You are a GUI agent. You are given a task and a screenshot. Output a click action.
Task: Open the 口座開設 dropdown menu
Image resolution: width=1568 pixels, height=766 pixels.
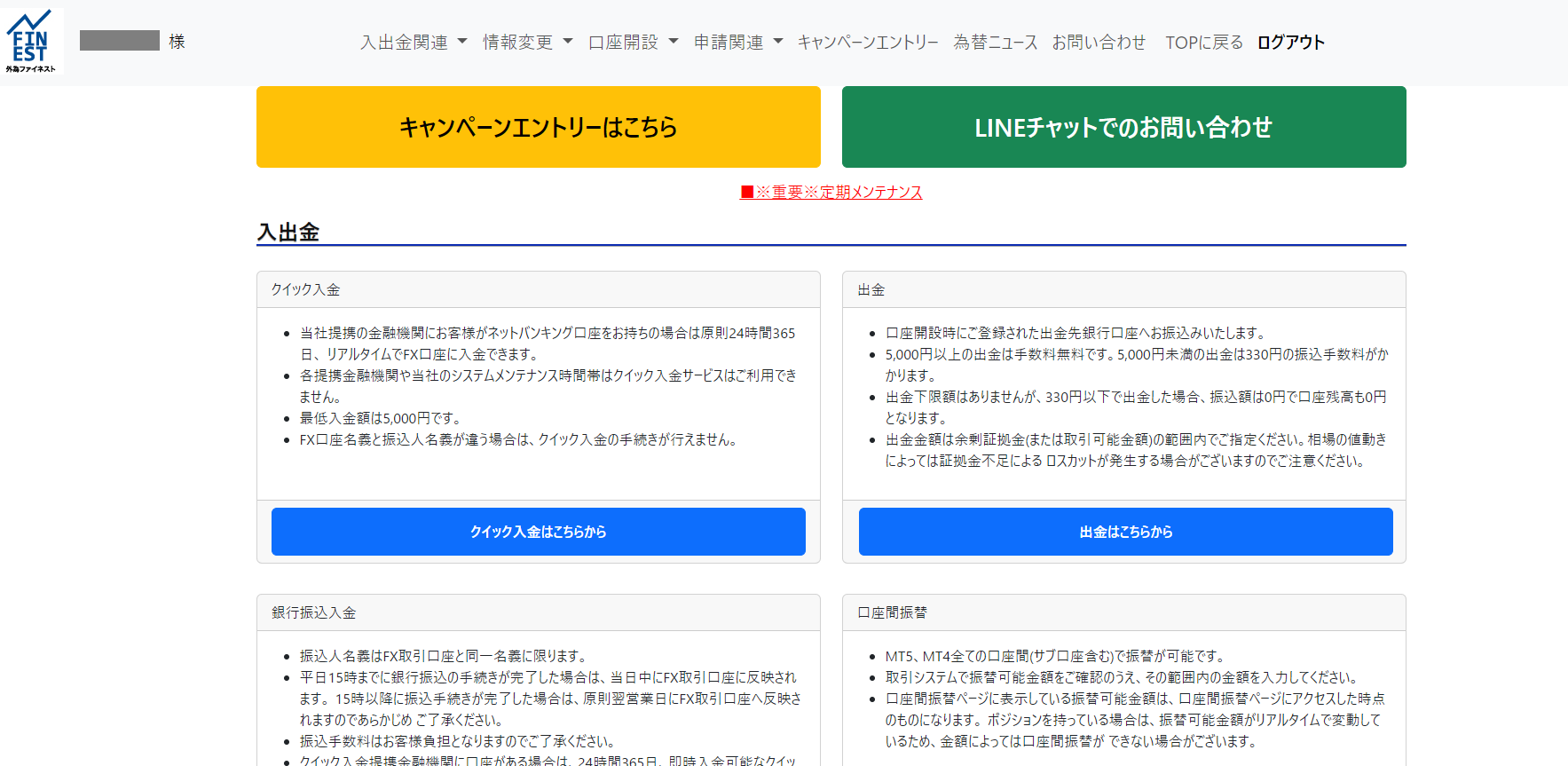pos(633,43)
